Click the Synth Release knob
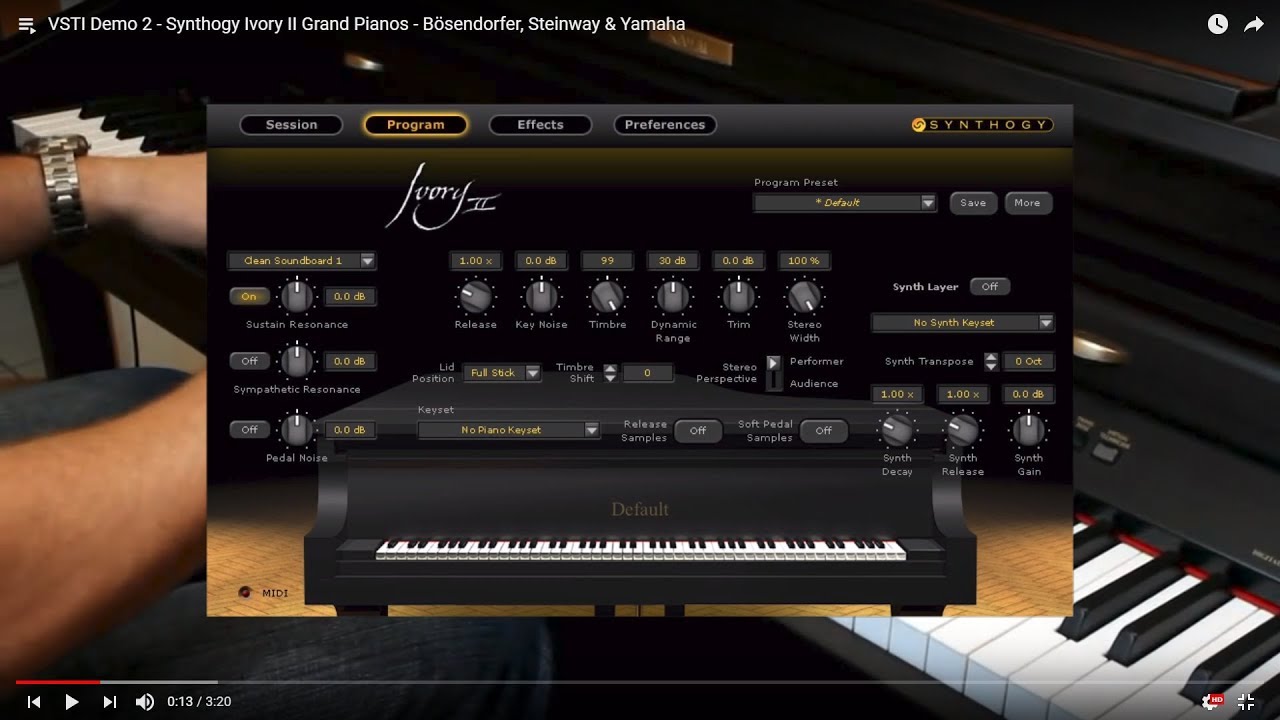1280x720 pixels. tap(962, 430)
